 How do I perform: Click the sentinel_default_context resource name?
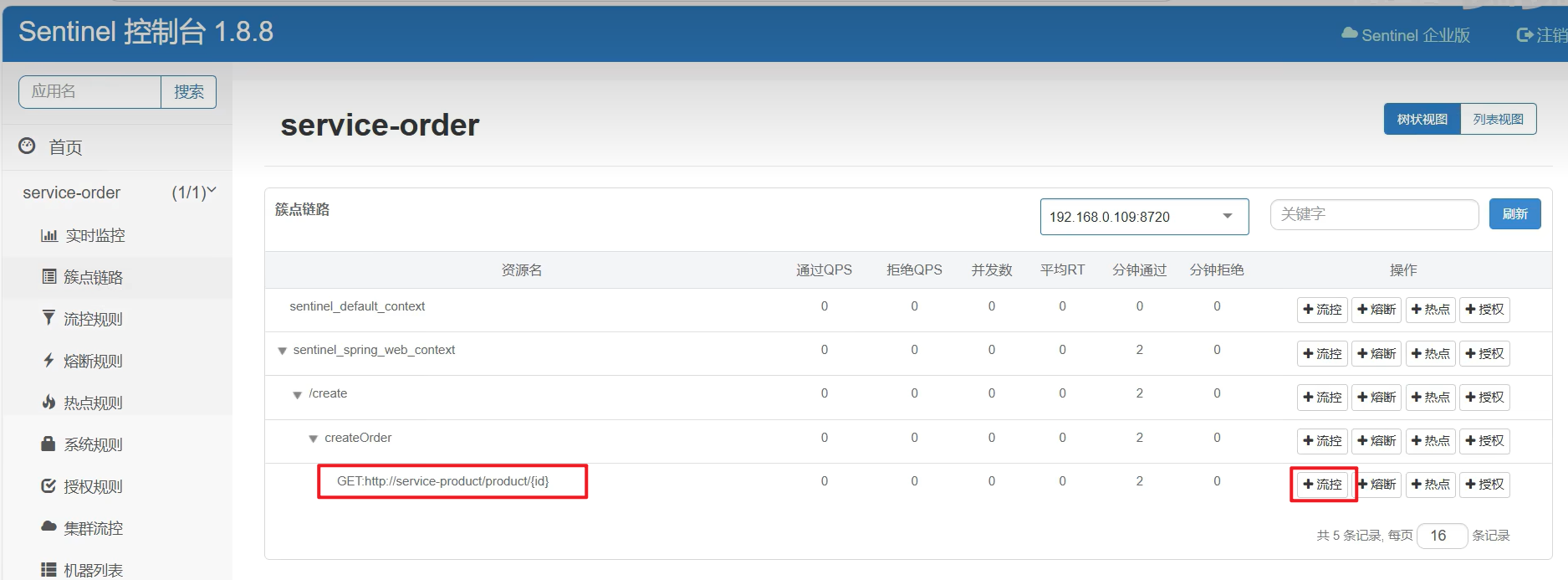[x=357, y=306]
